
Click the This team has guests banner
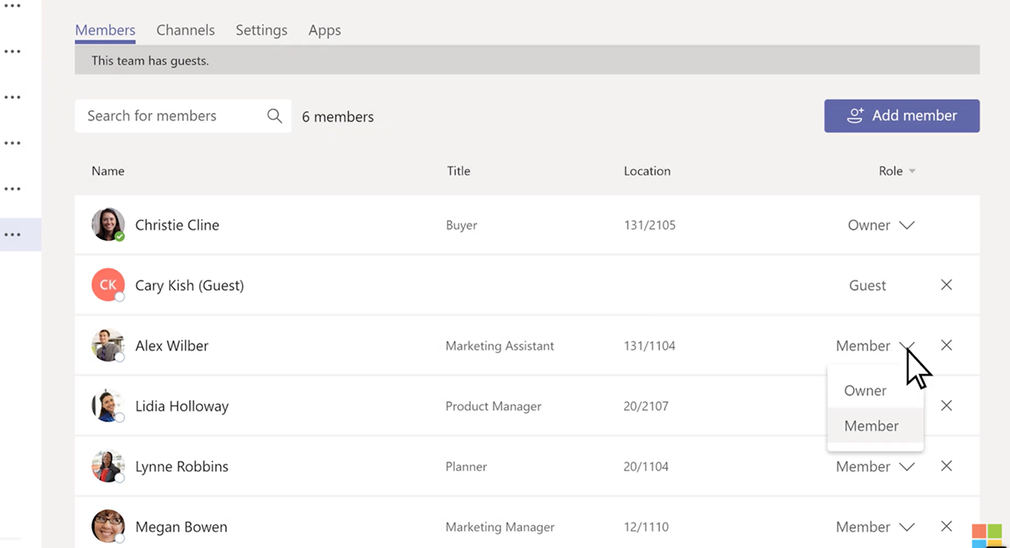point(527,61)
